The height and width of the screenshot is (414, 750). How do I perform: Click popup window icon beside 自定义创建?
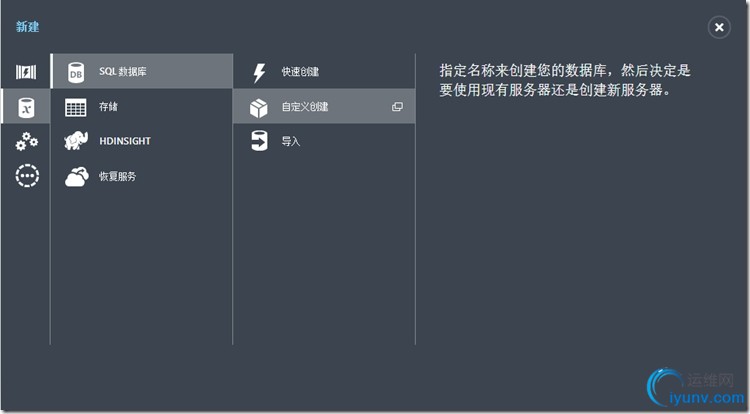tap(397, 107)
